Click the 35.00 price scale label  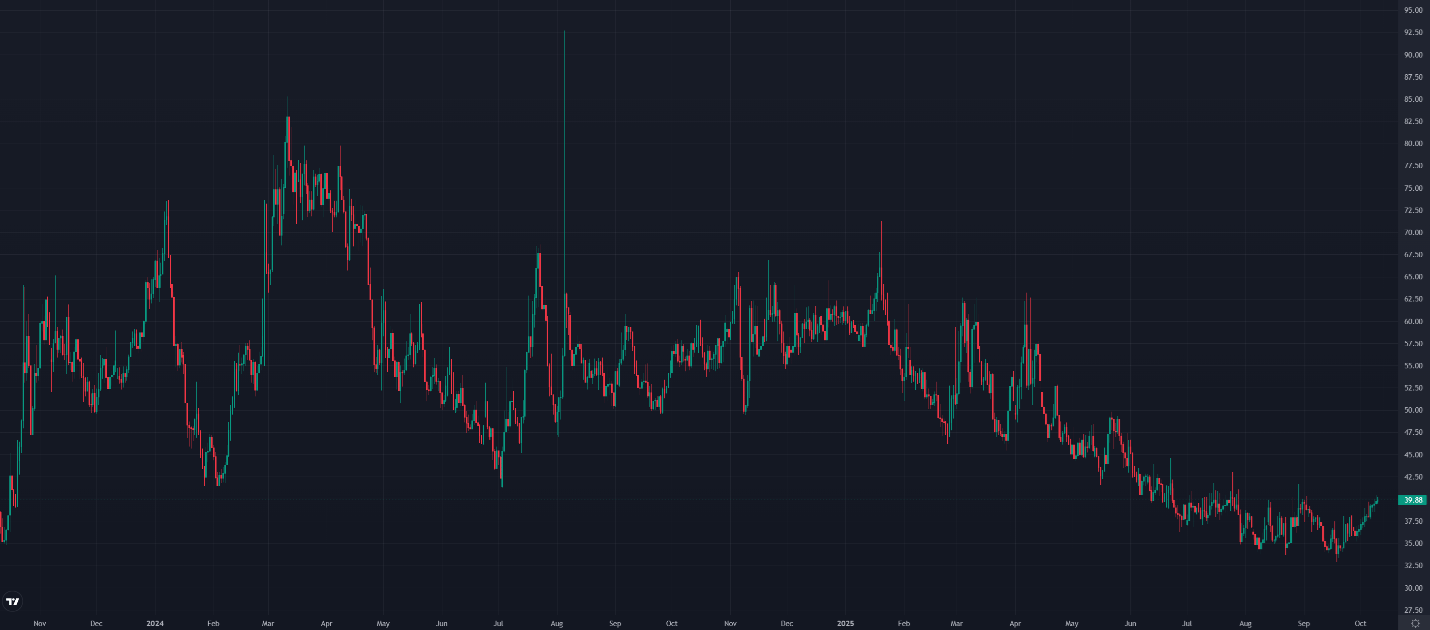(1413, 543)
